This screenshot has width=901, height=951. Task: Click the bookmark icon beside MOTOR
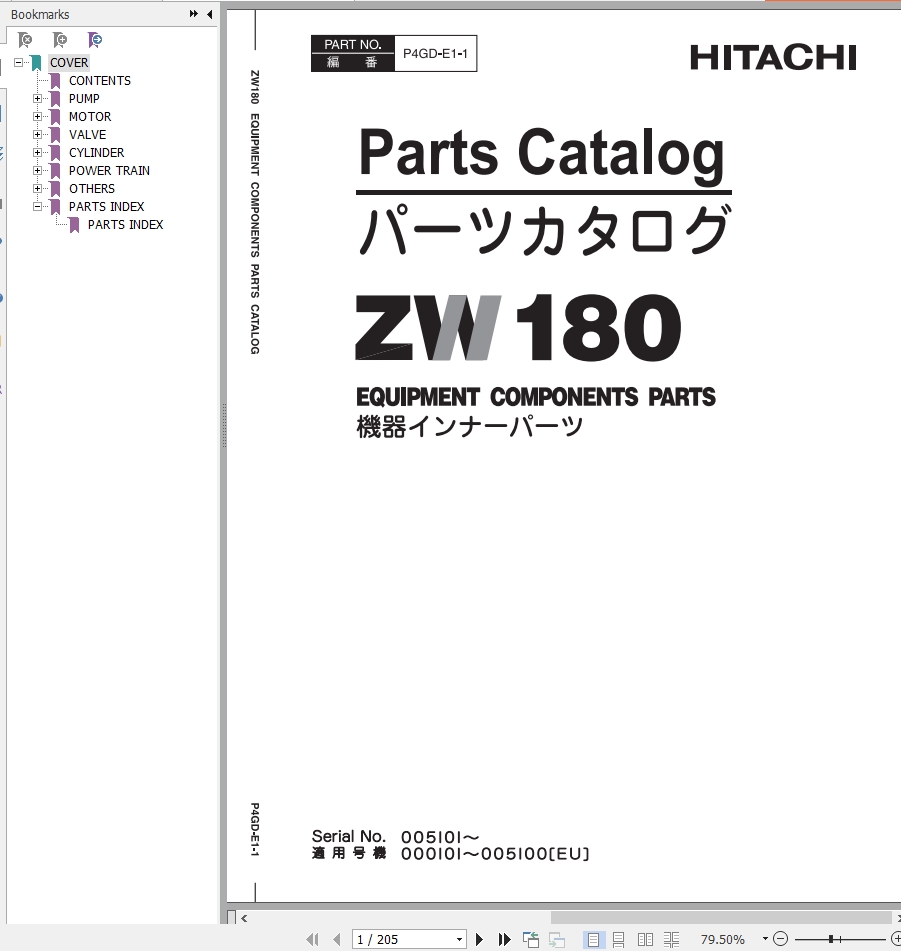(55, 116)
